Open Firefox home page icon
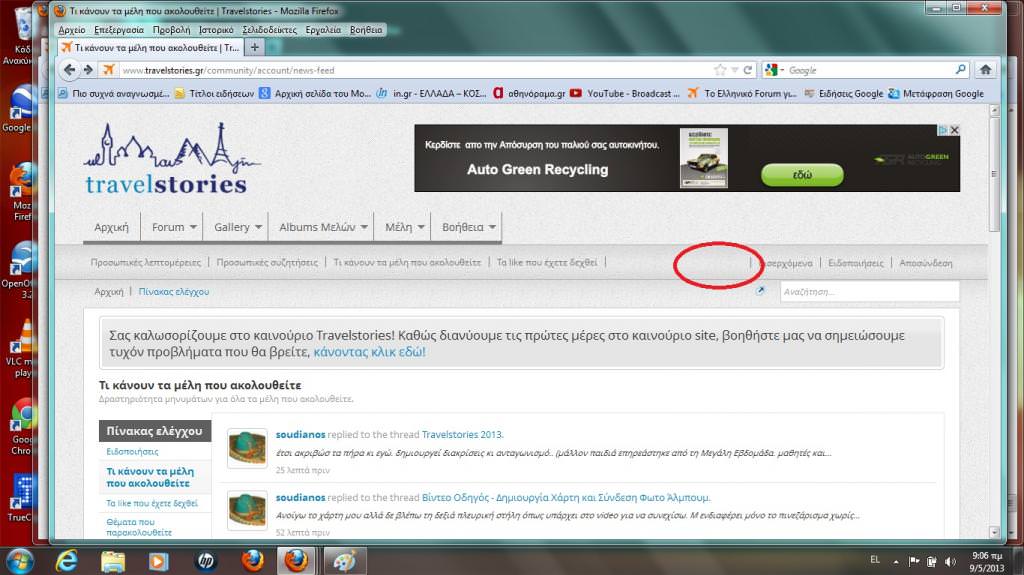This screenshot has height=575, width=1024. (x=985, y=69)
